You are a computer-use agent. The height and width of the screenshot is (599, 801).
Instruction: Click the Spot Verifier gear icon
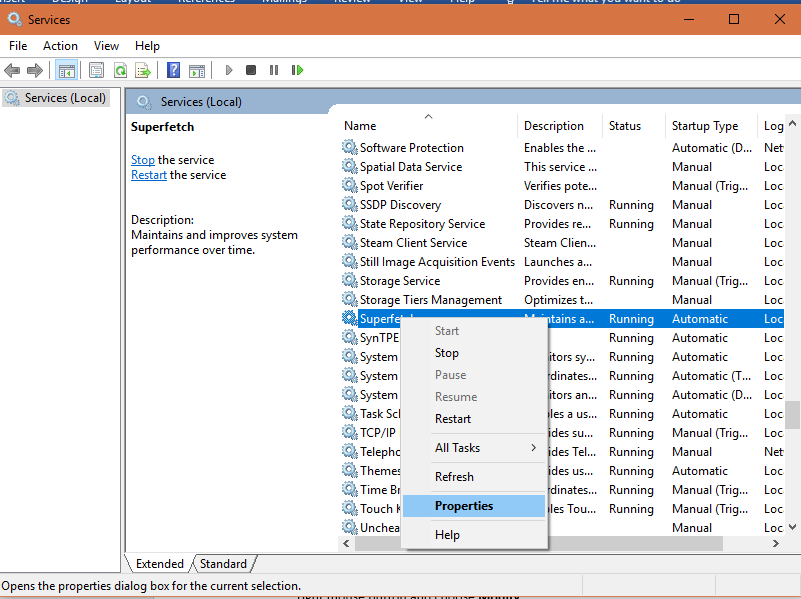[349, 185]
